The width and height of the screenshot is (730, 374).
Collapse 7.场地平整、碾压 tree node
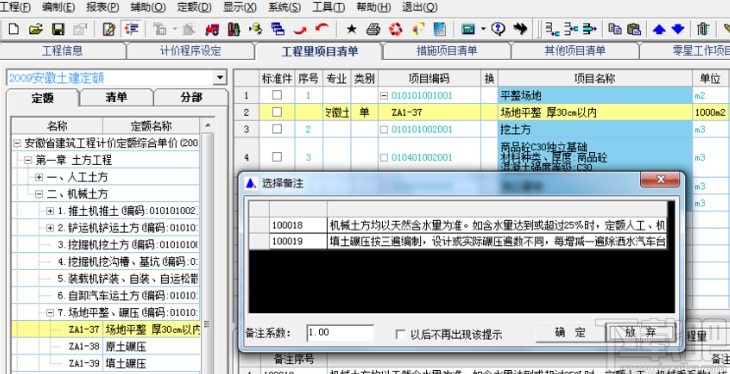coord(50,313)
